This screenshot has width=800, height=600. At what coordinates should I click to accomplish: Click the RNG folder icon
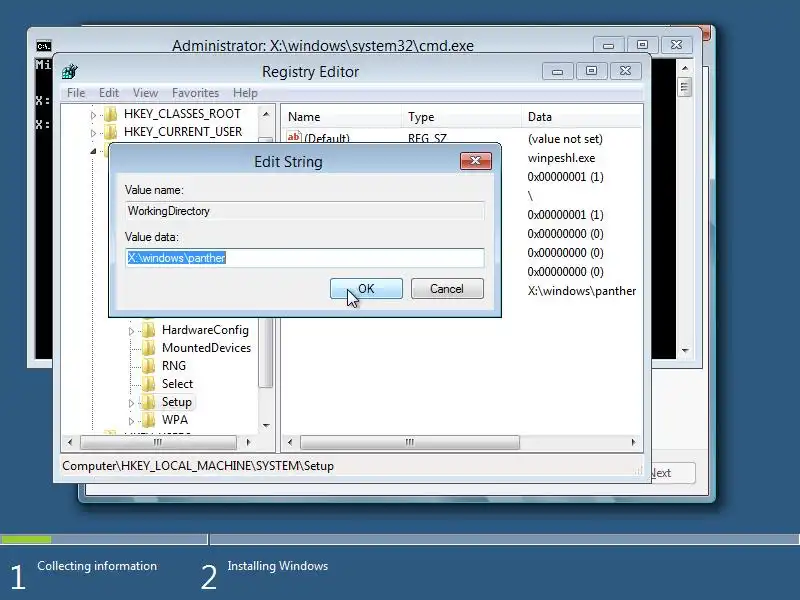[x=148, y=366]
